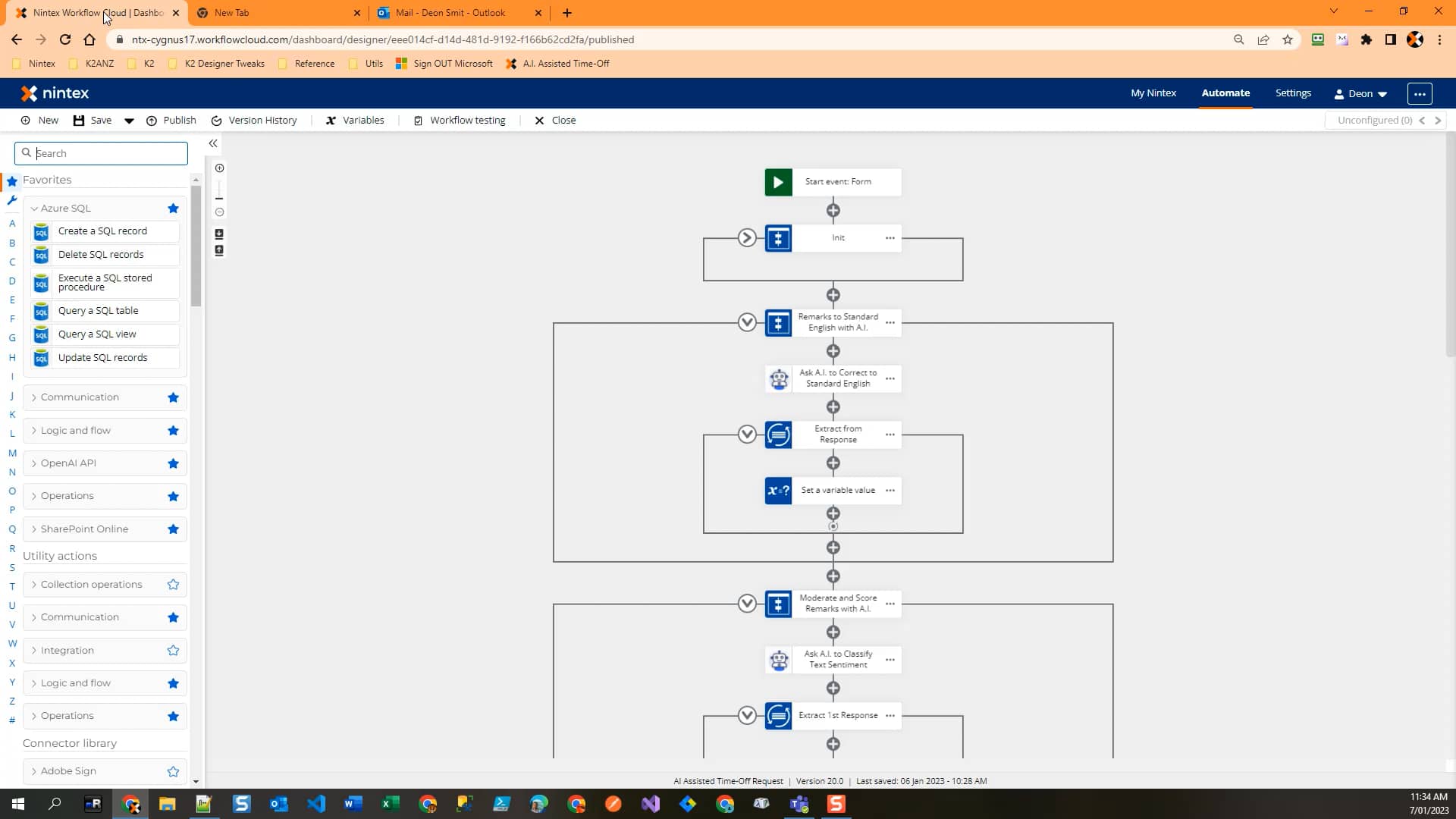1456x819 pixels.
Task: Click the Set a variable value node icon
Action: click(778, 491)
